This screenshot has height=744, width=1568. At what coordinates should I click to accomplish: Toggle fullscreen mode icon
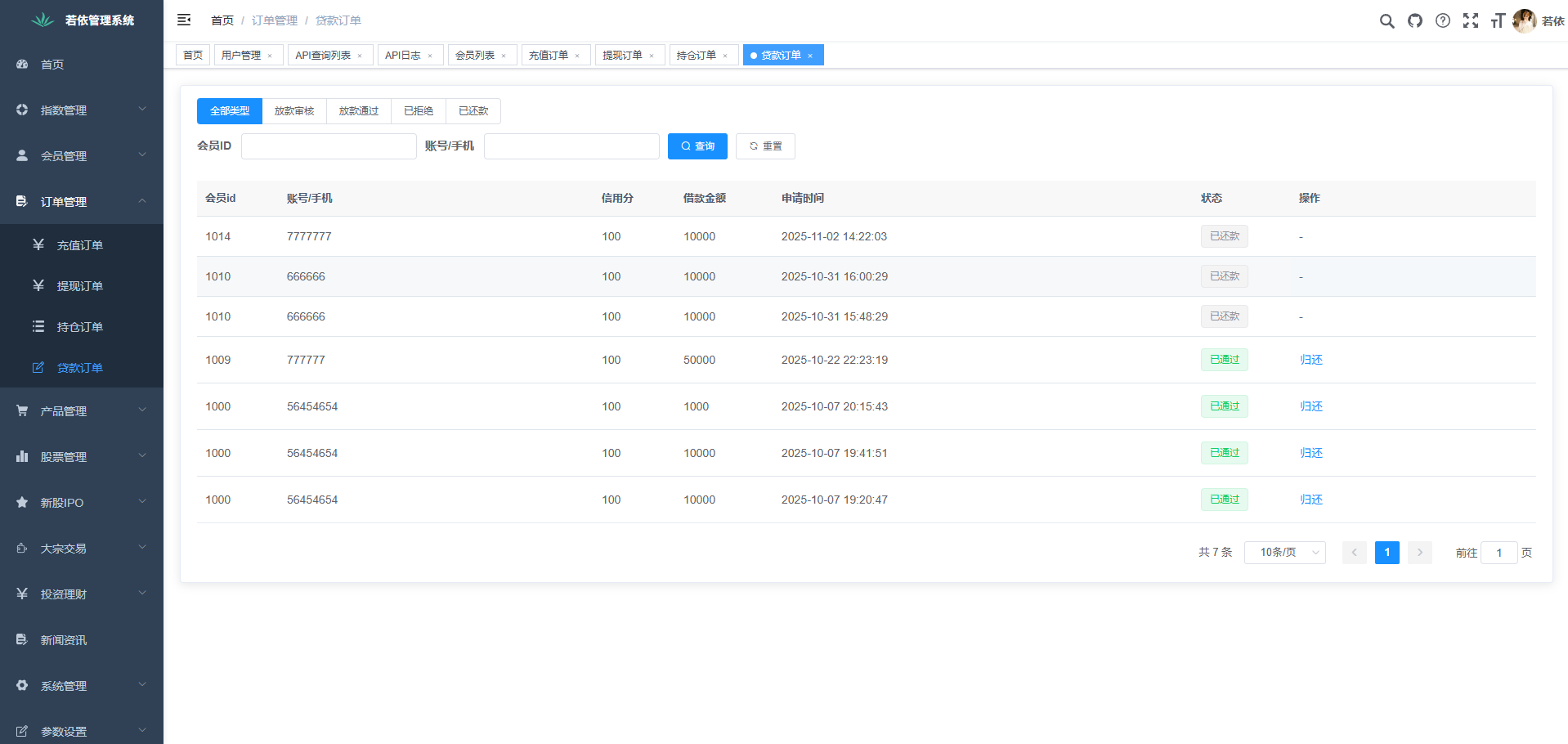[x=1471, y=21]
